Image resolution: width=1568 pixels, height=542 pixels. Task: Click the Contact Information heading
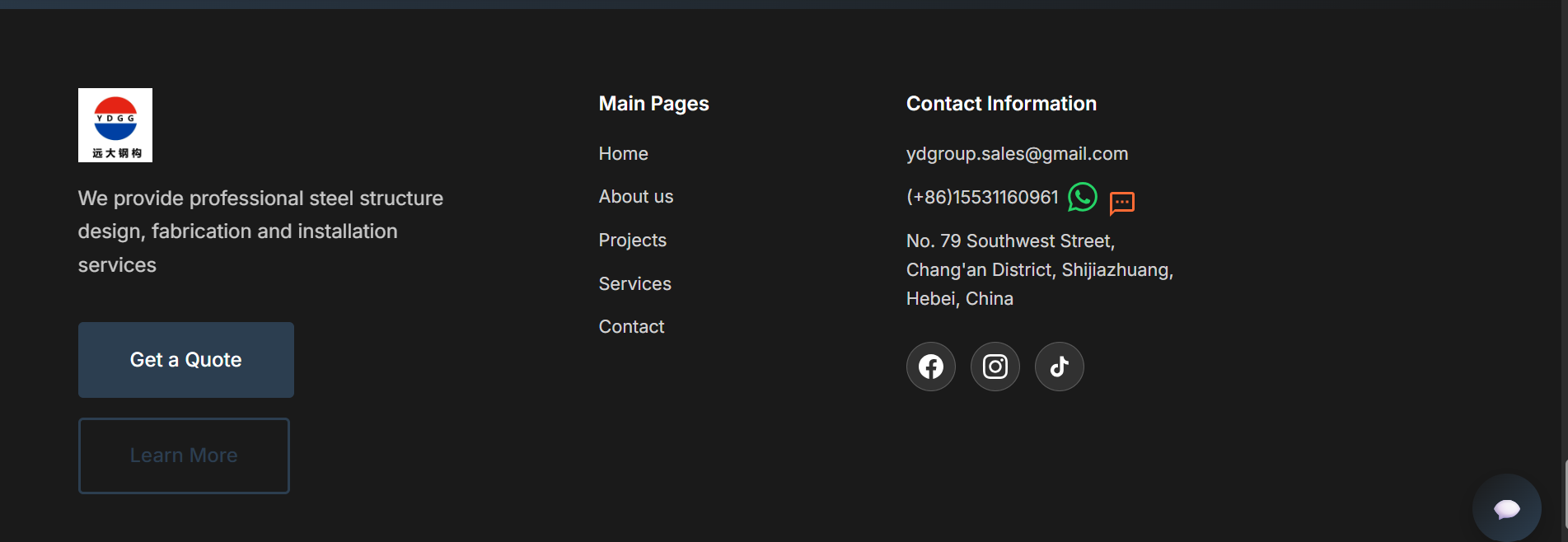pyautogui.click(x=1002, y=104)
